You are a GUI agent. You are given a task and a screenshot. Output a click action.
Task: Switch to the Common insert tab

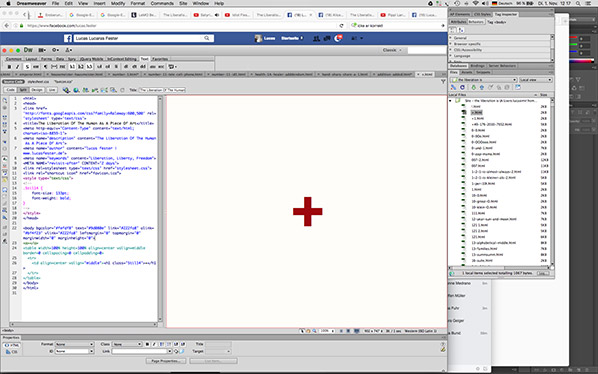click(x=14, y=59)
